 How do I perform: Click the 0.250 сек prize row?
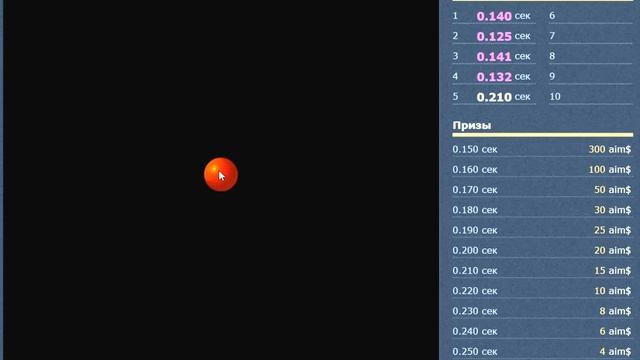[542, 351]
